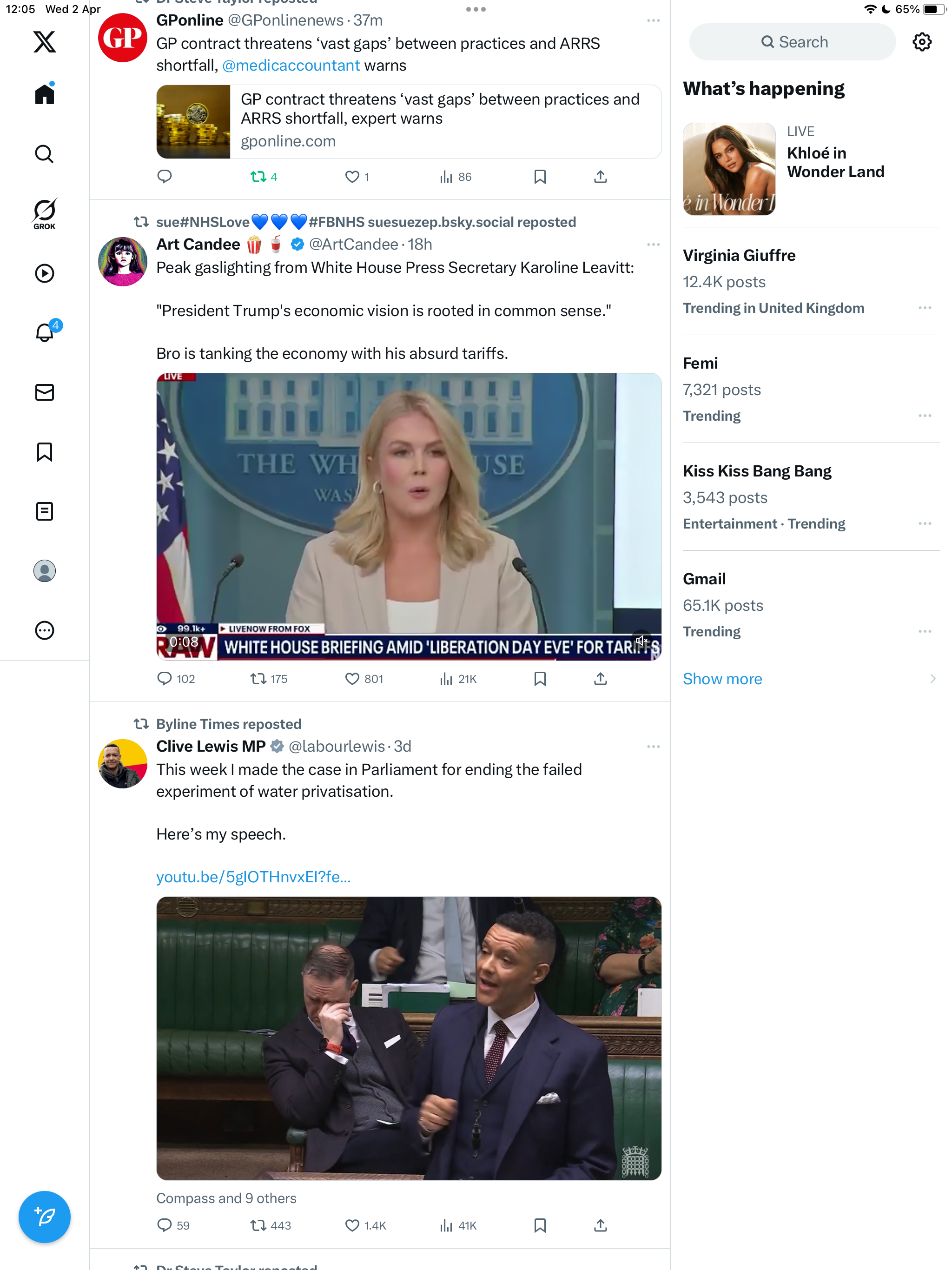This screenshot has height=1270, width=952.
Task: Open the trends settings gear
Action: [x=922, y=42]
